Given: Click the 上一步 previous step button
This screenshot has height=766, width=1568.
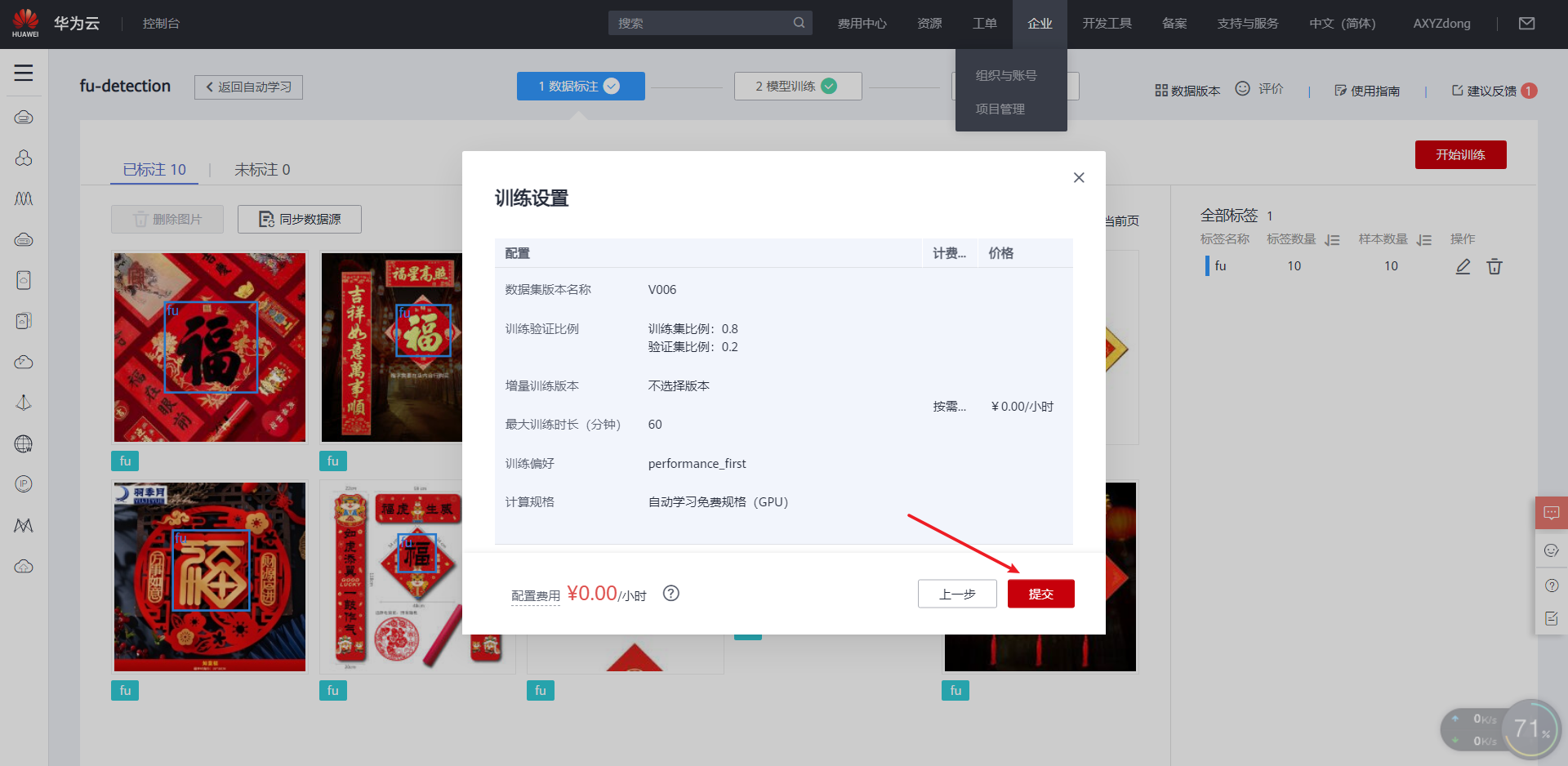Looking at the screenshot, I should [x=957, y=594].
